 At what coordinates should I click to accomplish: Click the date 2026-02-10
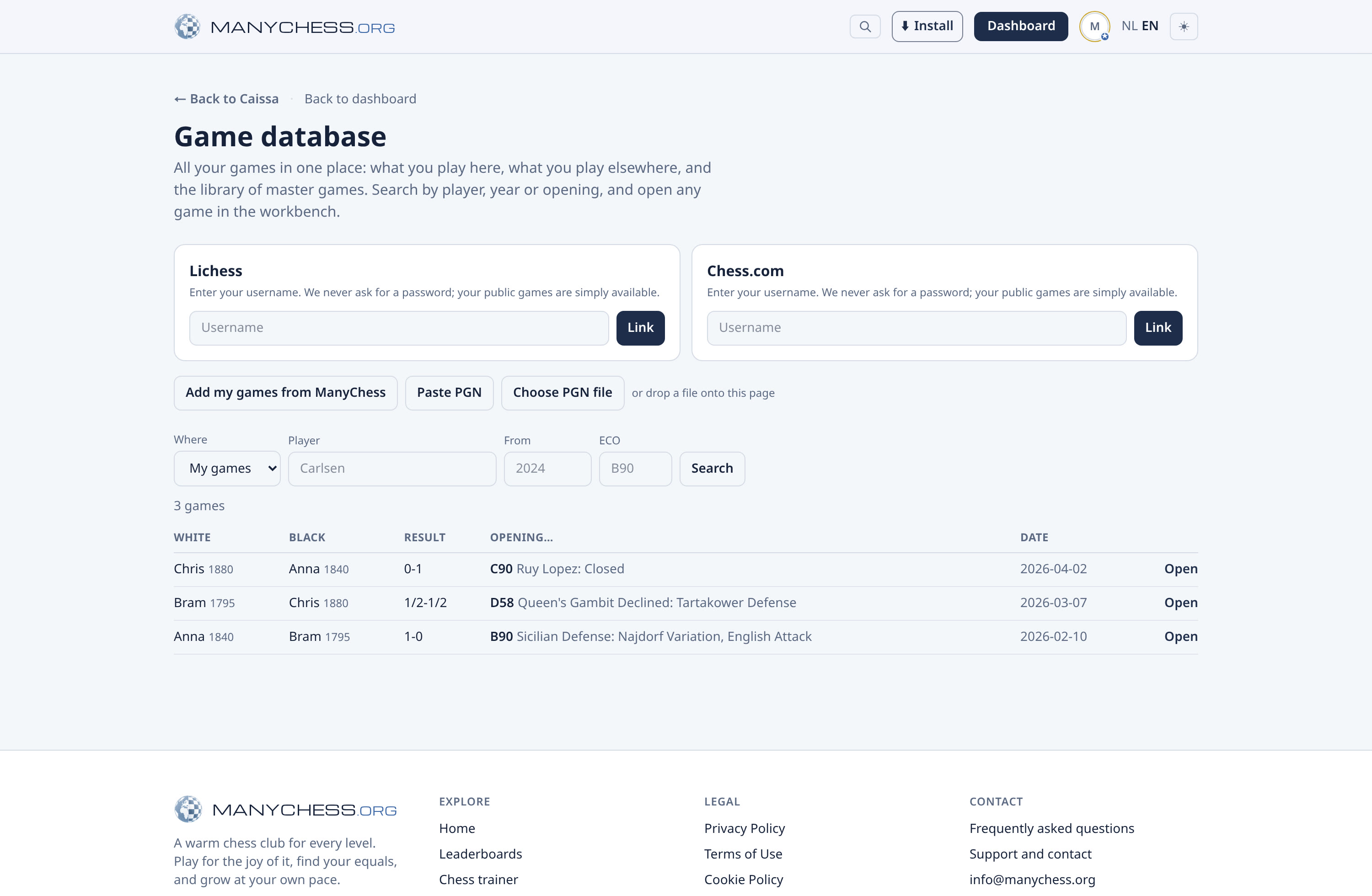click(x=1053, y=637)
